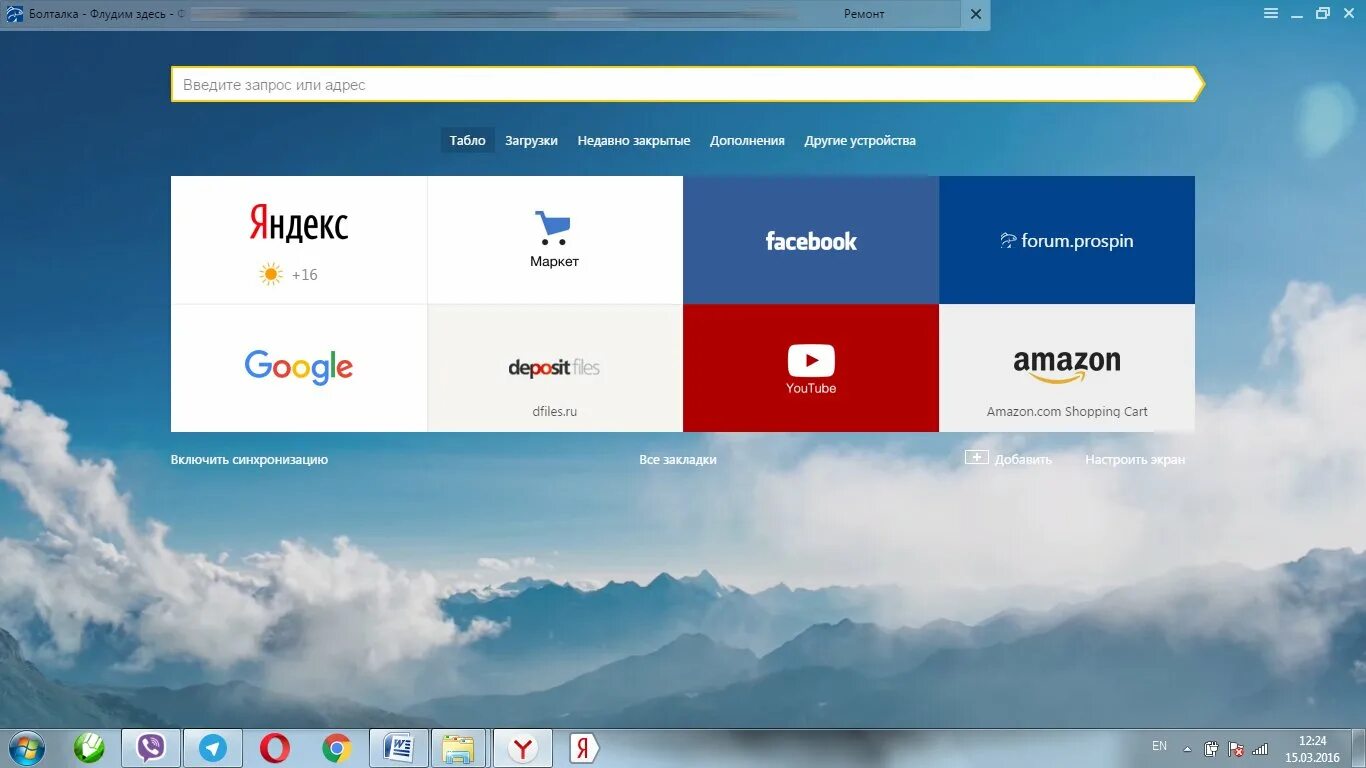Screen dimensions: 1366x768
Task: Open Telegram from the taskbar
Action: 213,748
